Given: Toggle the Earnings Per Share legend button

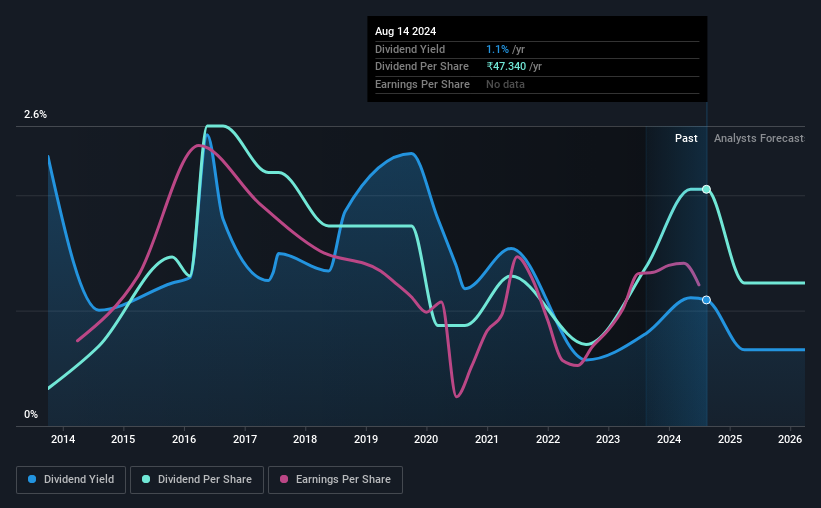Looking at the screenshot, I should tap(335, 480).
